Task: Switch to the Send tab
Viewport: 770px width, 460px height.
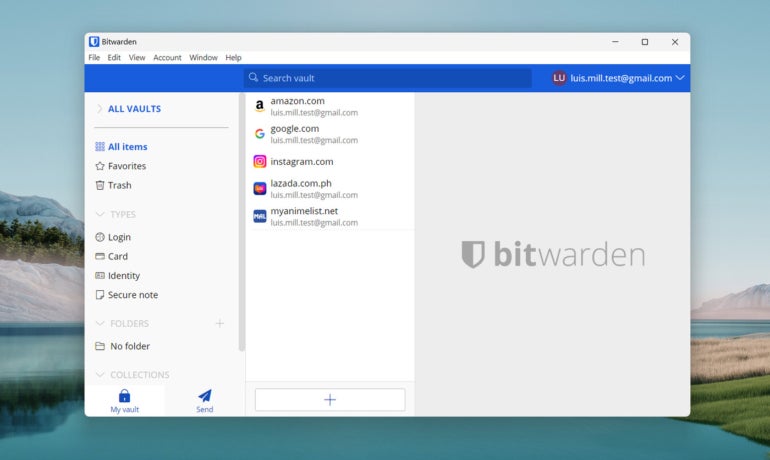Action: tap(204, 400)
